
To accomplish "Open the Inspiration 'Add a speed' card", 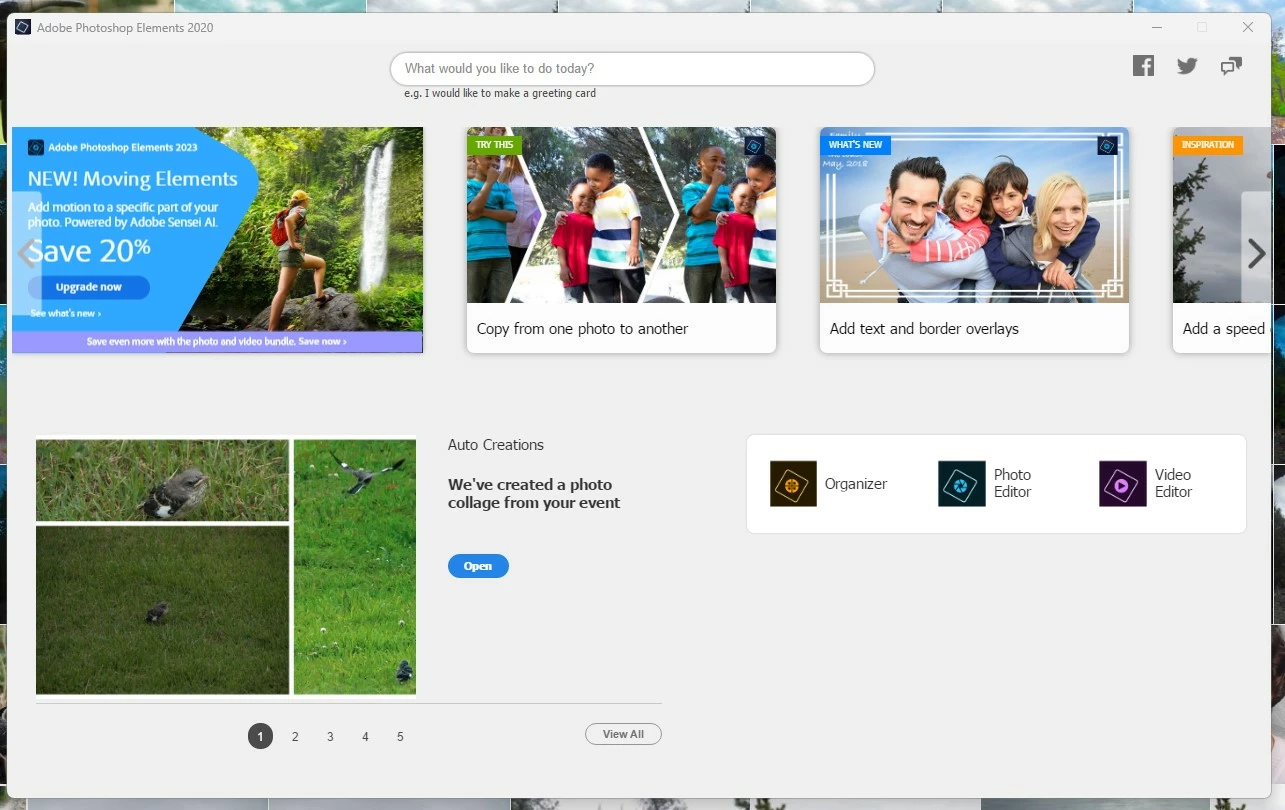I will (1222, 240).
